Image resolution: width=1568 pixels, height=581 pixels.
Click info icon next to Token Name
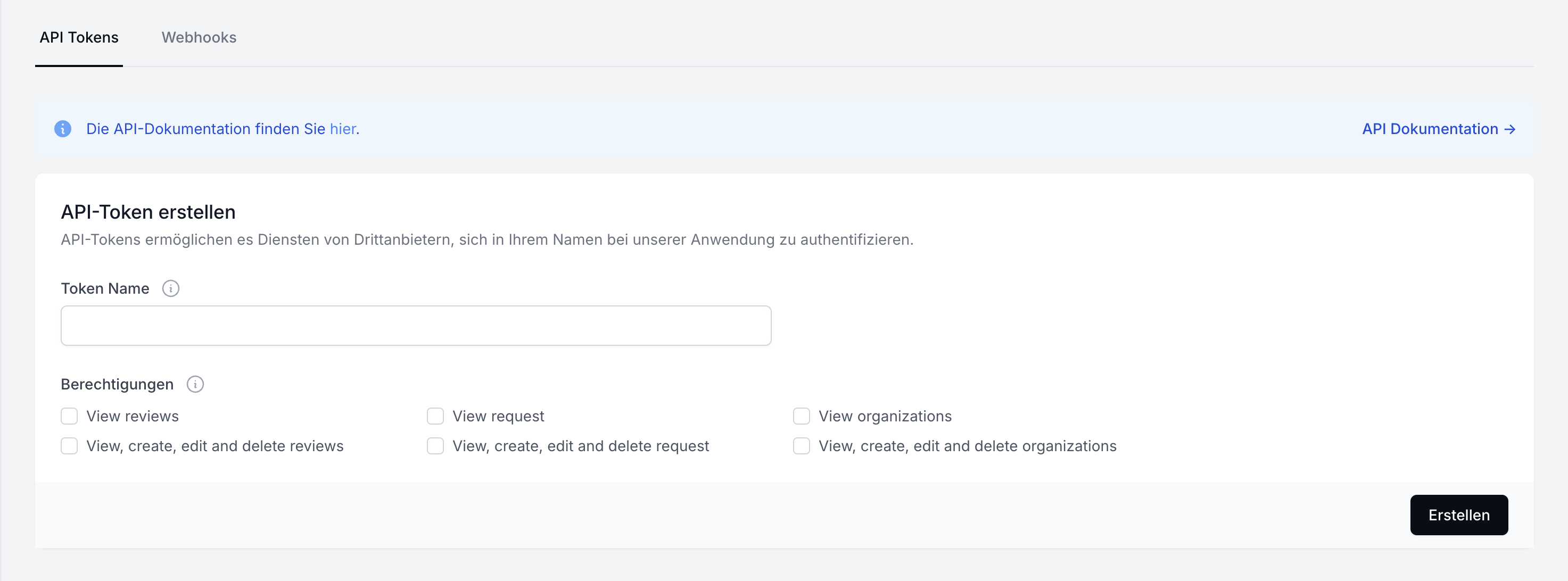(170, 288)
